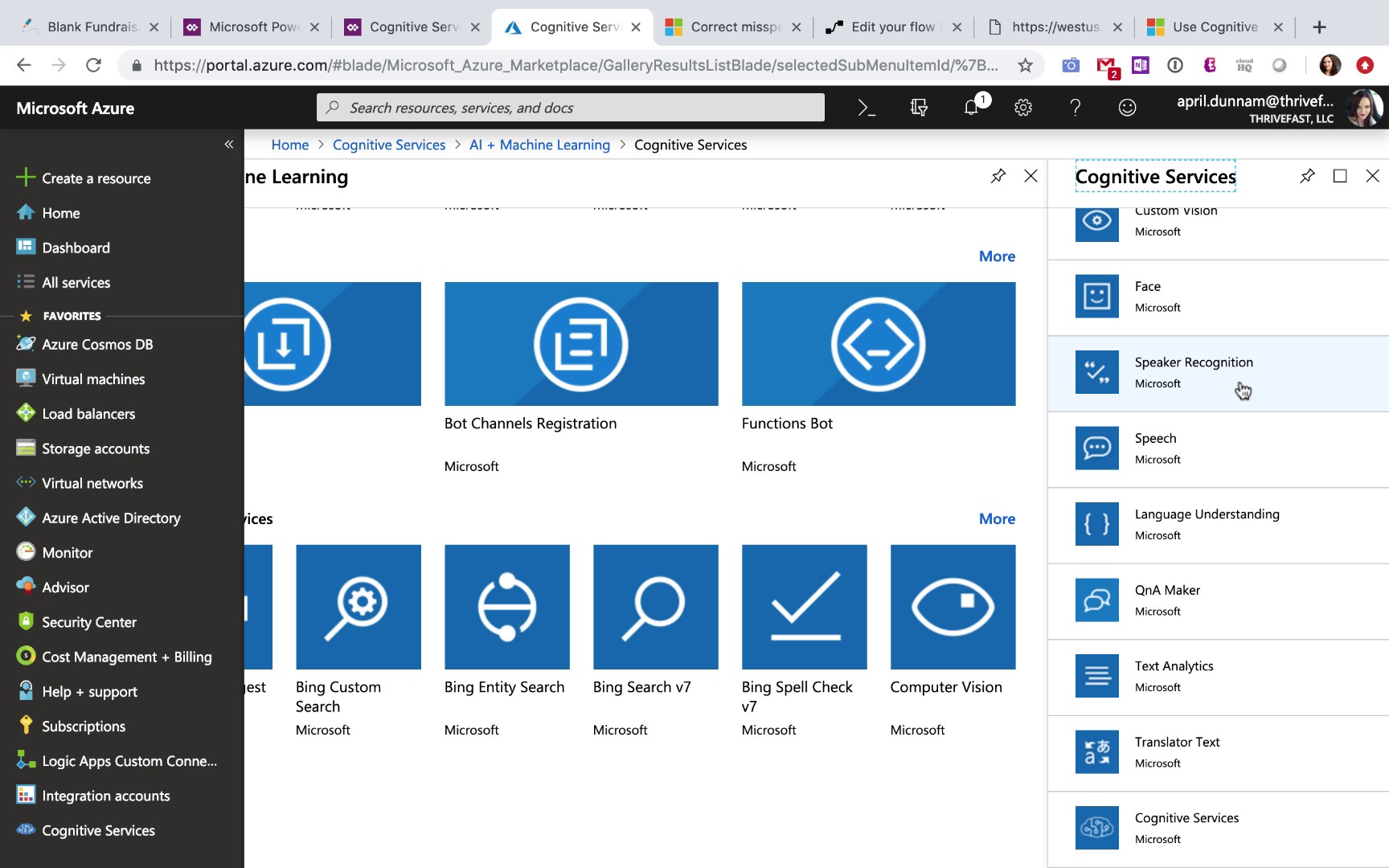Open Bing Spell Check v7 tile
Screen dimensions: 1389x868
pyautogui.click(x=805, y=641)
